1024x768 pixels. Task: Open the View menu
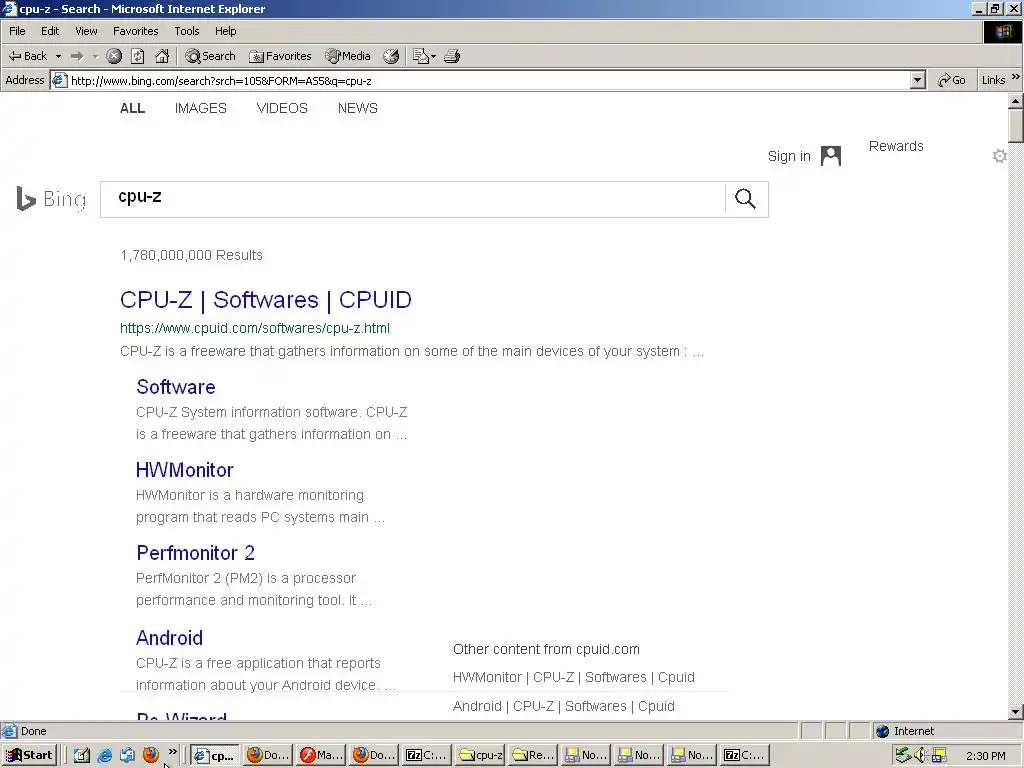click(86, 31)
